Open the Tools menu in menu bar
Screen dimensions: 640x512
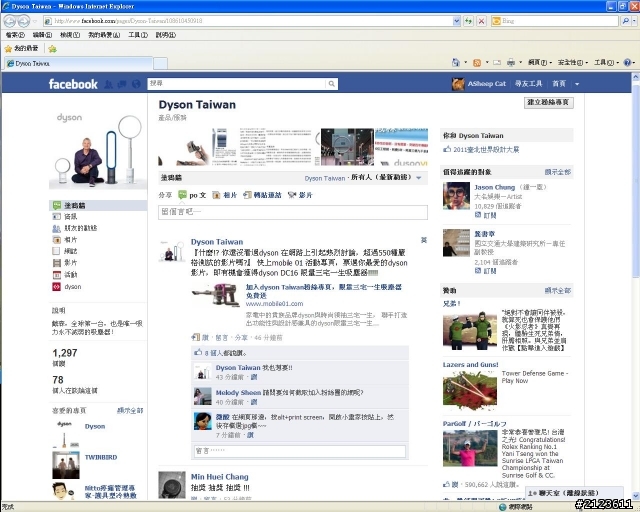pyautogui.click(x=138, y=35)
